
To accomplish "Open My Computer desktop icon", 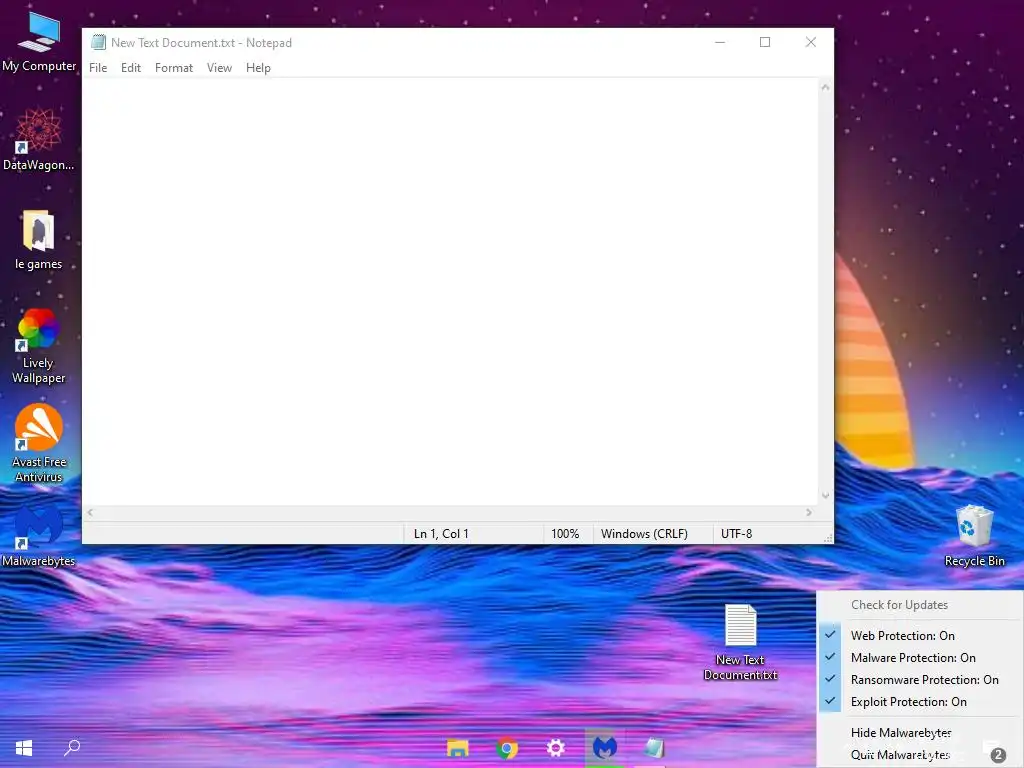I will click(39, 42).
